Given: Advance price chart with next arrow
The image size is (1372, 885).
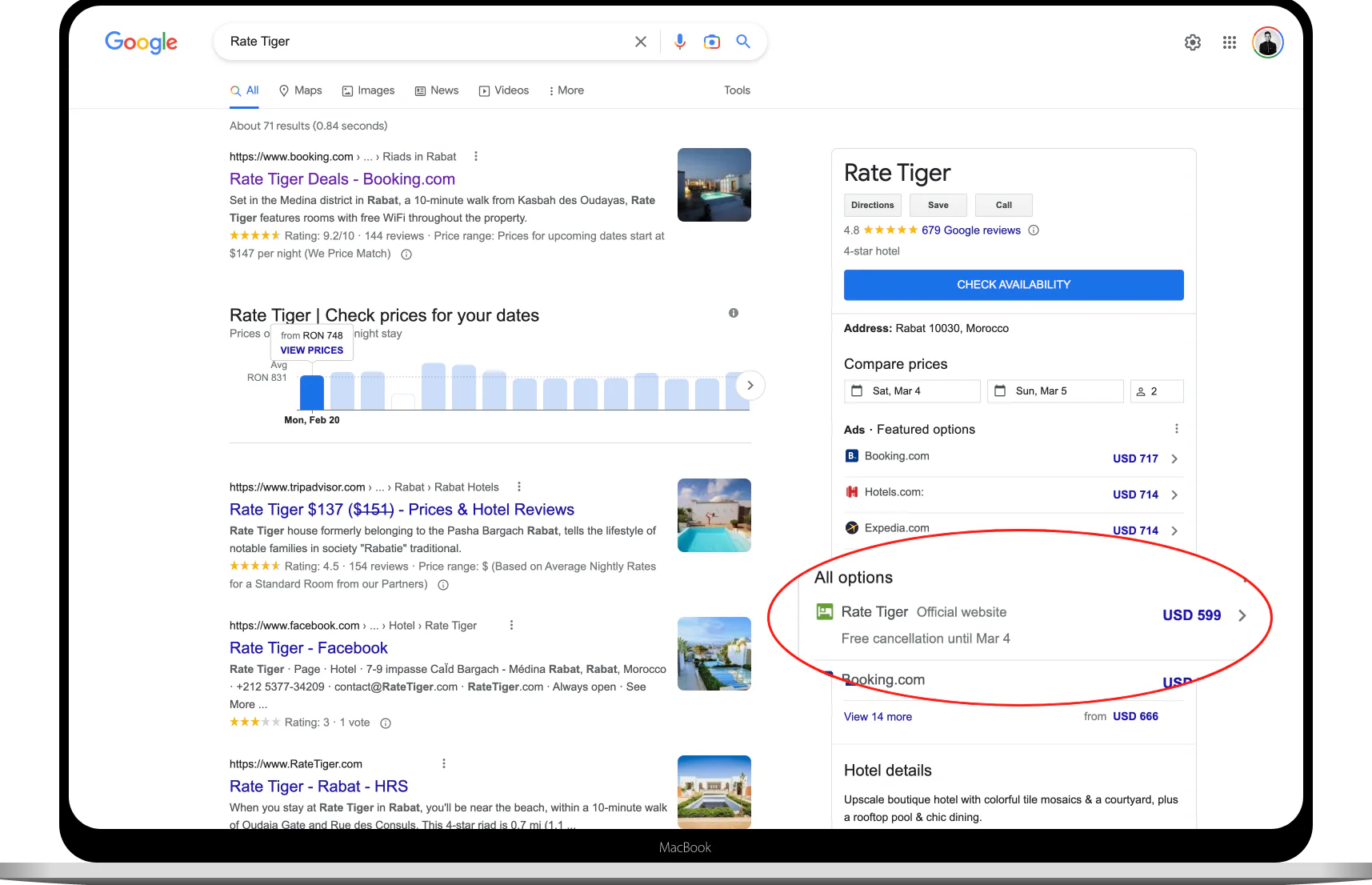Looking at the screenshot, I should [750, 386].
